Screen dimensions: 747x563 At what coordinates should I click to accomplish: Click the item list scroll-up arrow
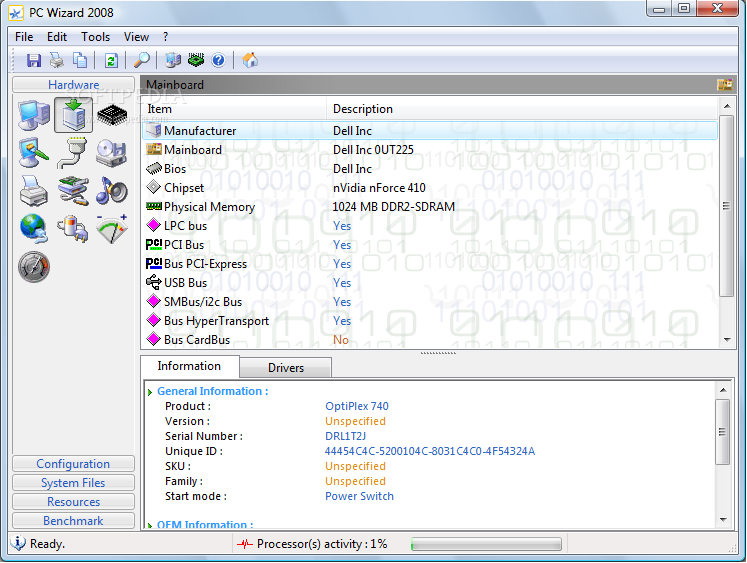tap(727, 106)
